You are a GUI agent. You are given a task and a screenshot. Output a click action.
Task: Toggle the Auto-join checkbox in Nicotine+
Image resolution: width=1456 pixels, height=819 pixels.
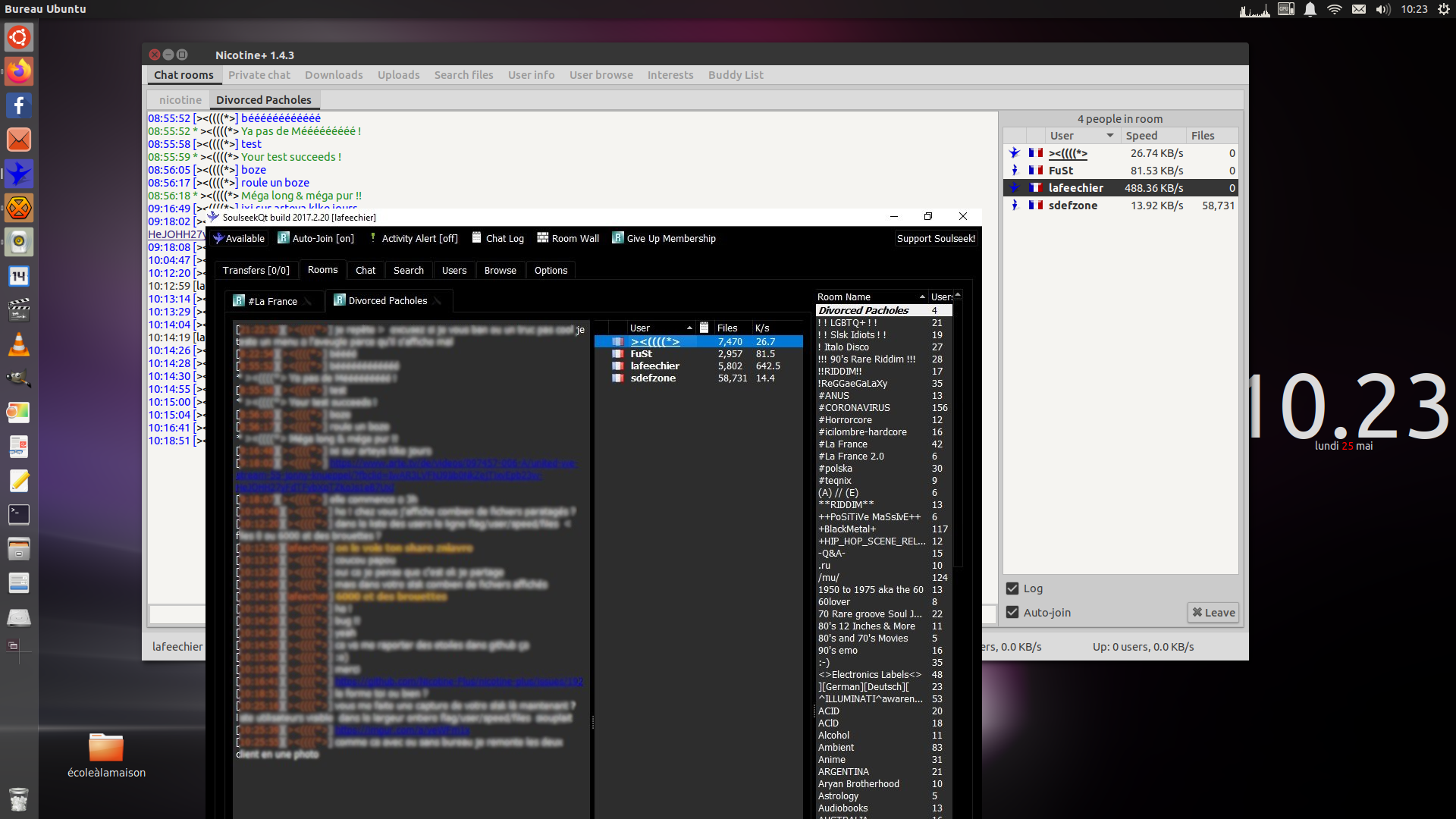tap(1012, 613)
